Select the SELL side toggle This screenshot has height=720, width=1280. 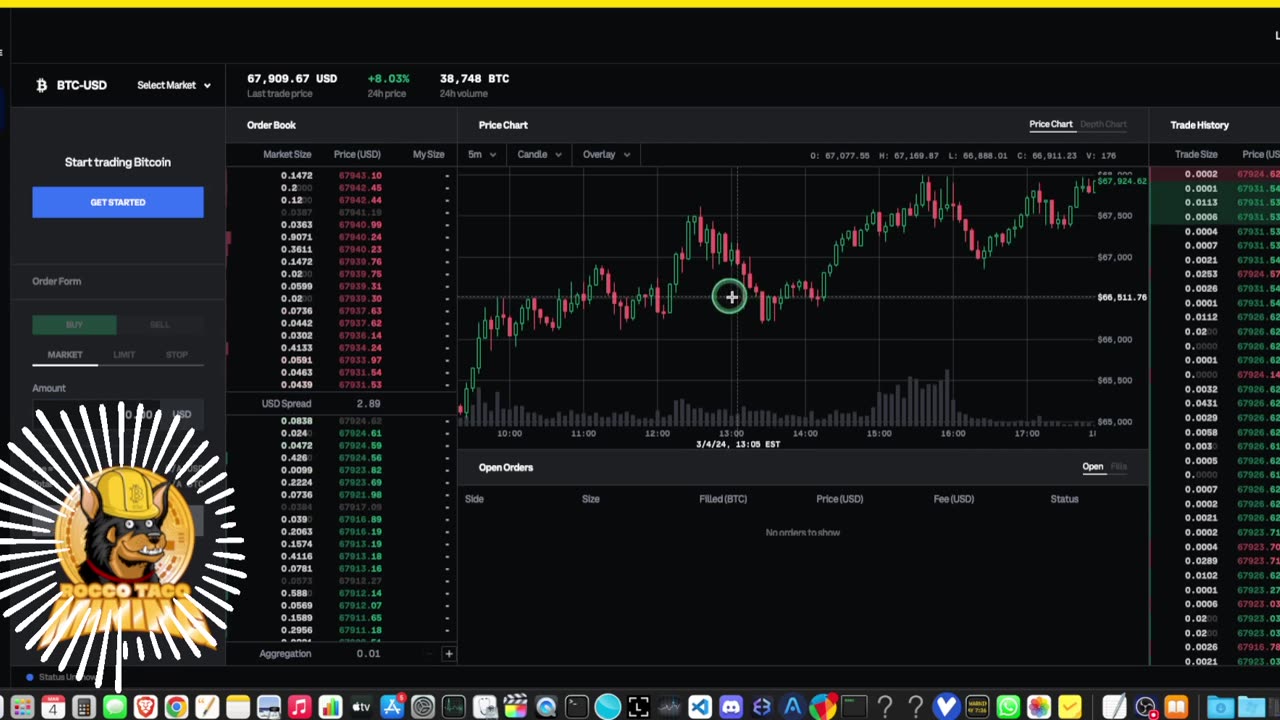[160, 325]
